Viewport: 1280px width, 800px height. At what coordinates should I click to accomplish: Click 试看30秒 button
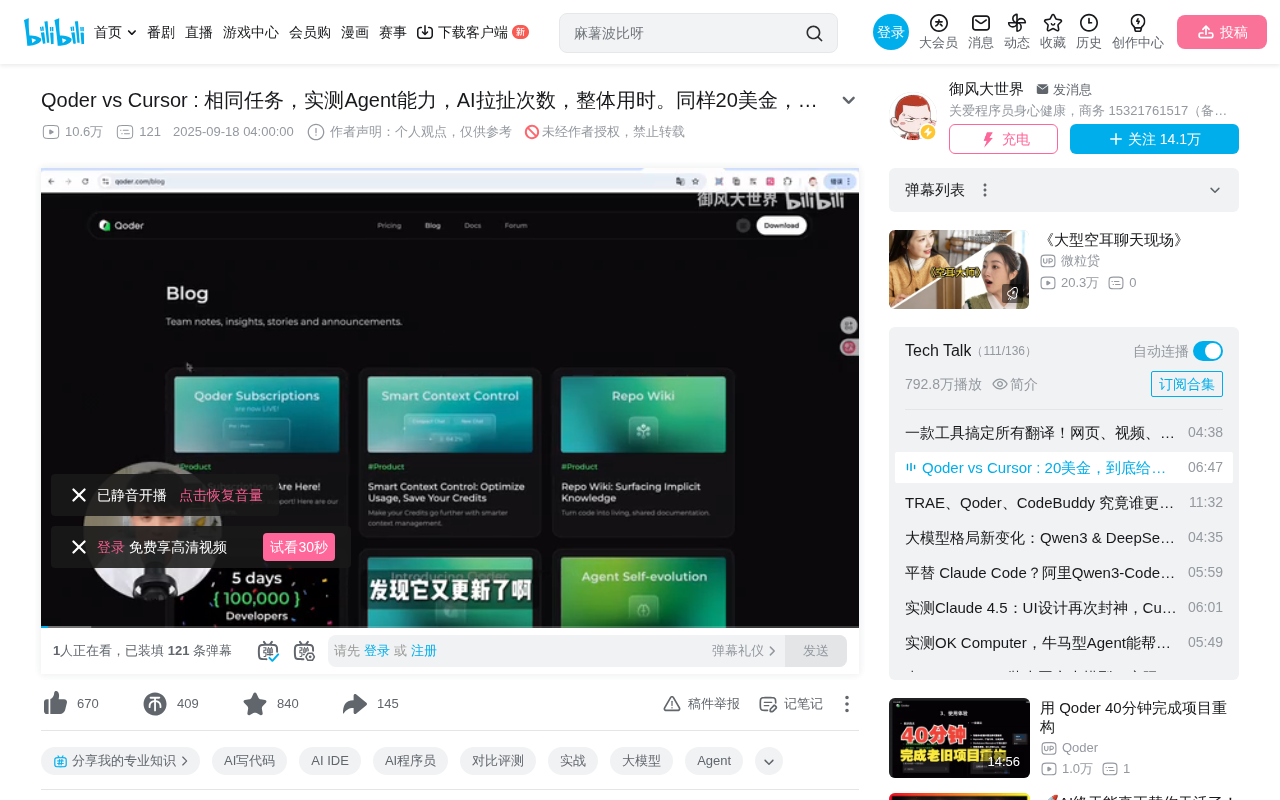click(299, 547)
